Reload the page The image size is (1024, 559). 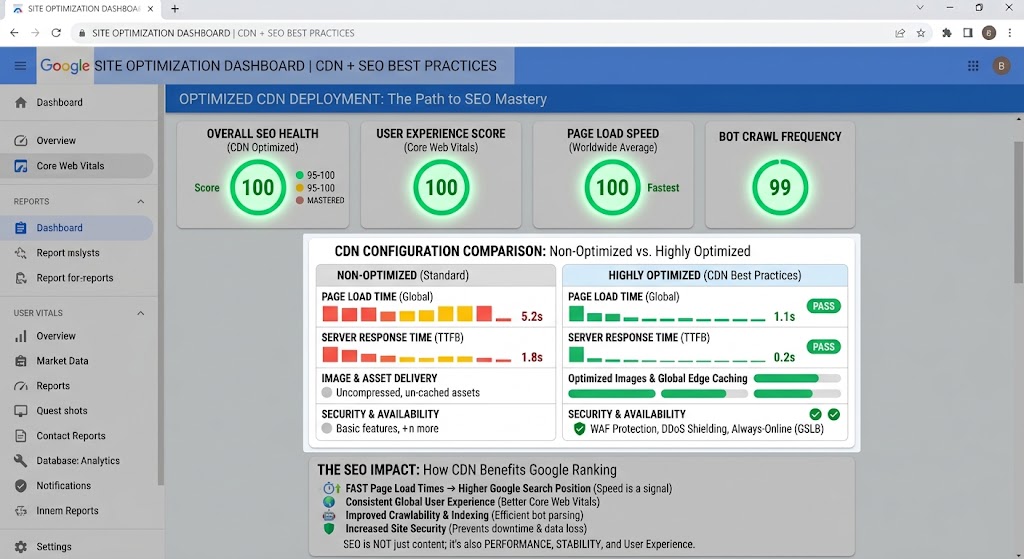(x=56, y=33)
